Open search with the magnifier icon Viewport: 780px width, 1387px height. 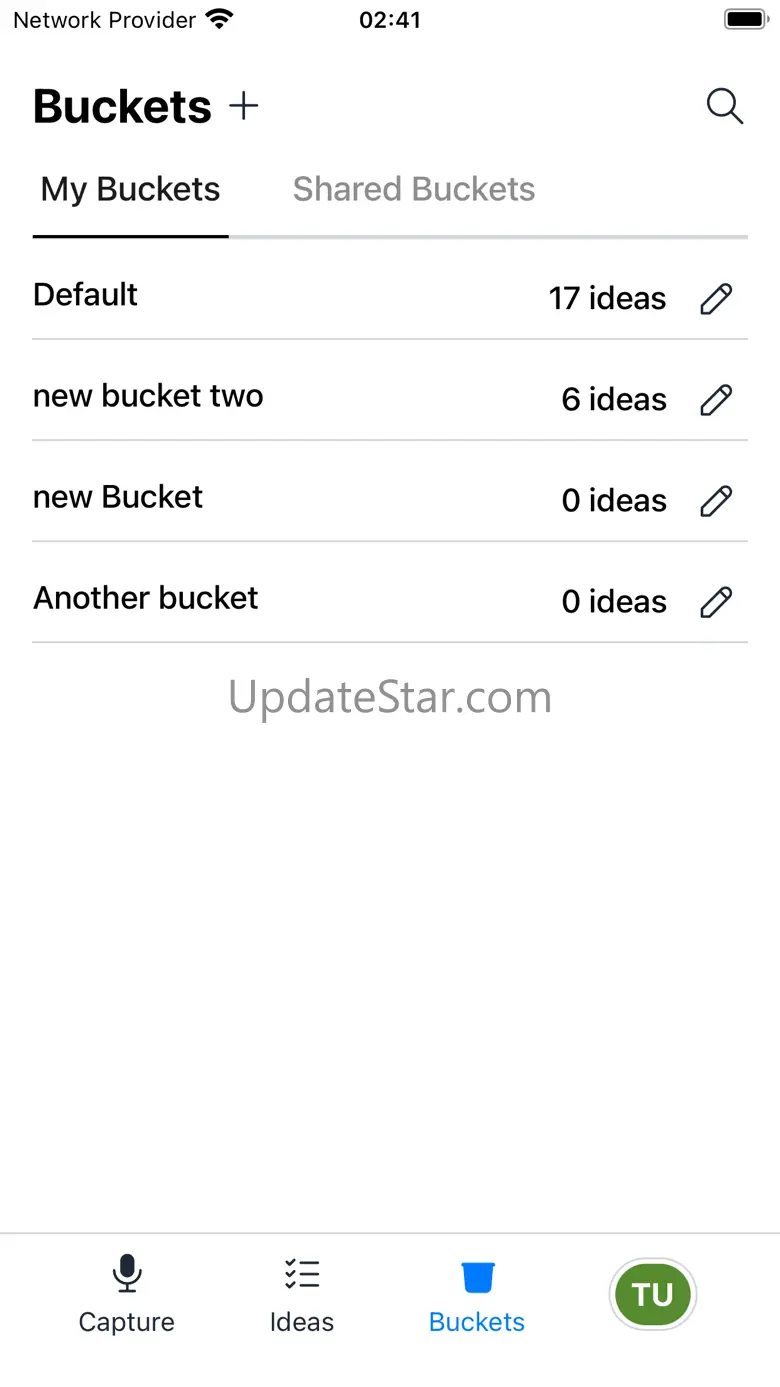tap(724, 106)
